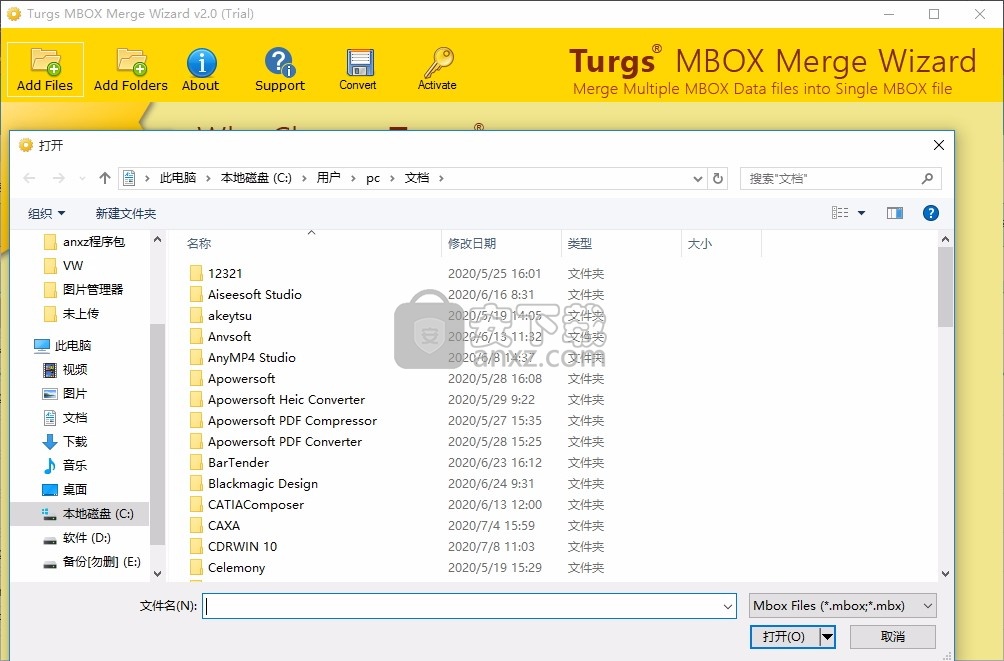Click the 取消 button
Screen dimensions: 1004x661
(893, 637)
